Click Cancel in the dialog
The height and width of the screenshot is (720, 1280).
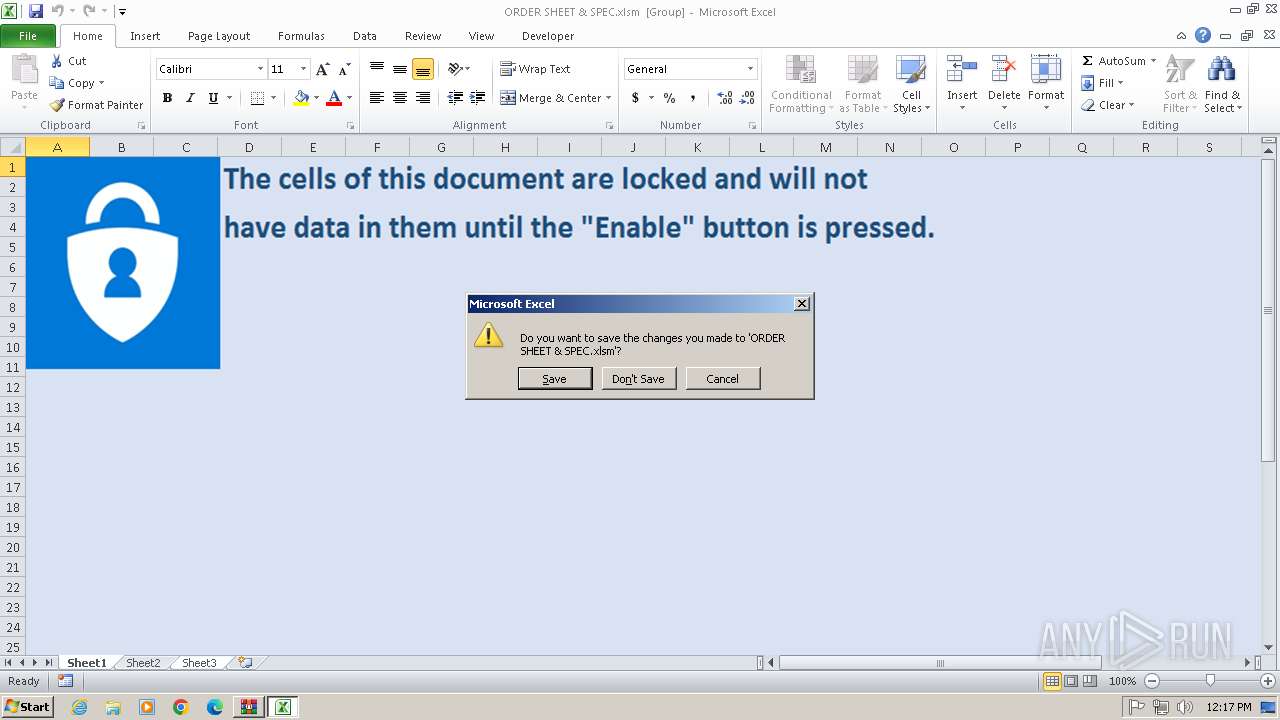[x=722, y=379]
